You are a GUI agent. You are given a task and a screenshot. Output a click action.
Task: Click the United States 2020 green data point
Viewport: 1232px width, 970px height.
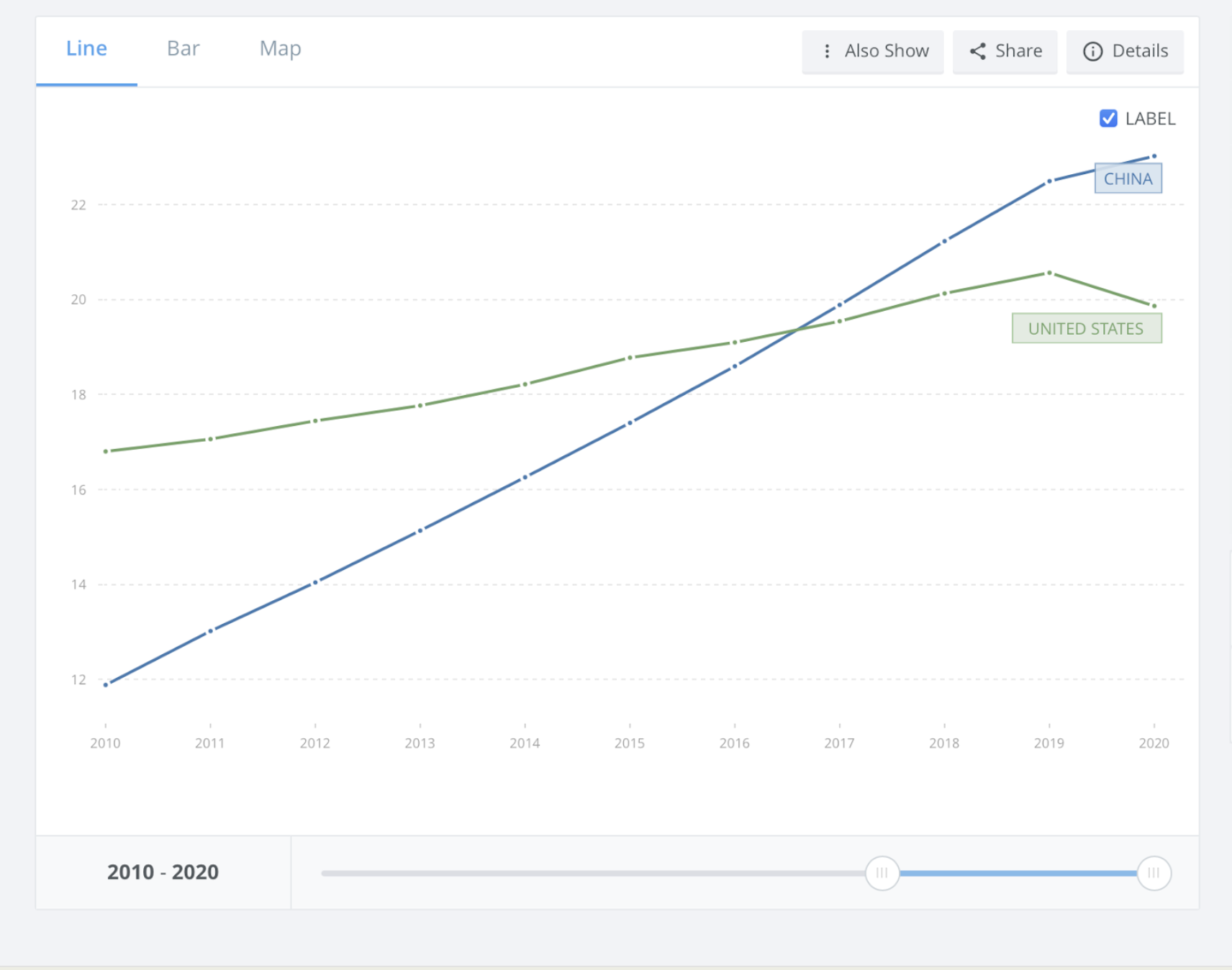click(1154, 306)
